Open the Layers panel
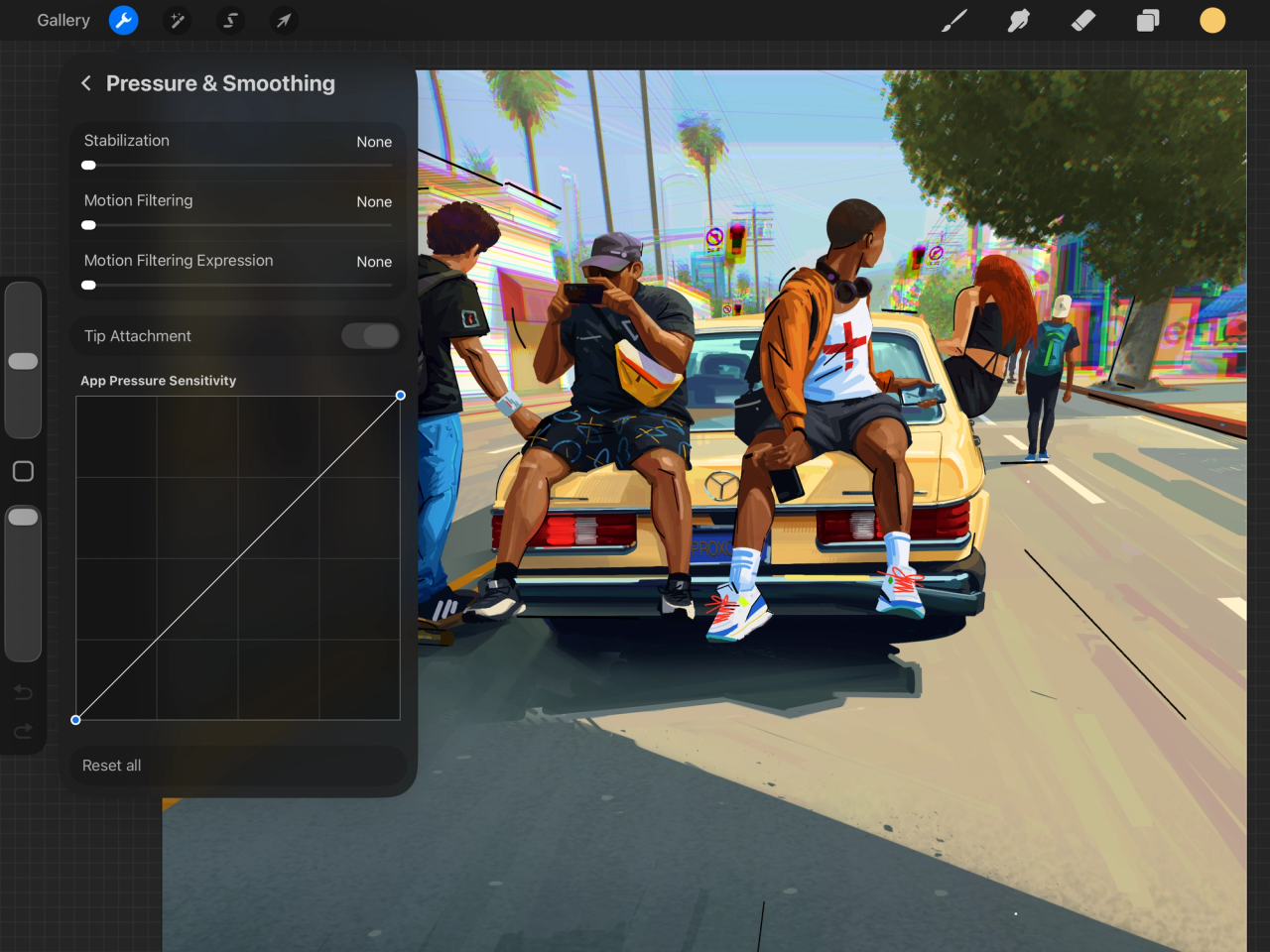The height and width of the screenshot is (952, 1270). (1148, 20)
